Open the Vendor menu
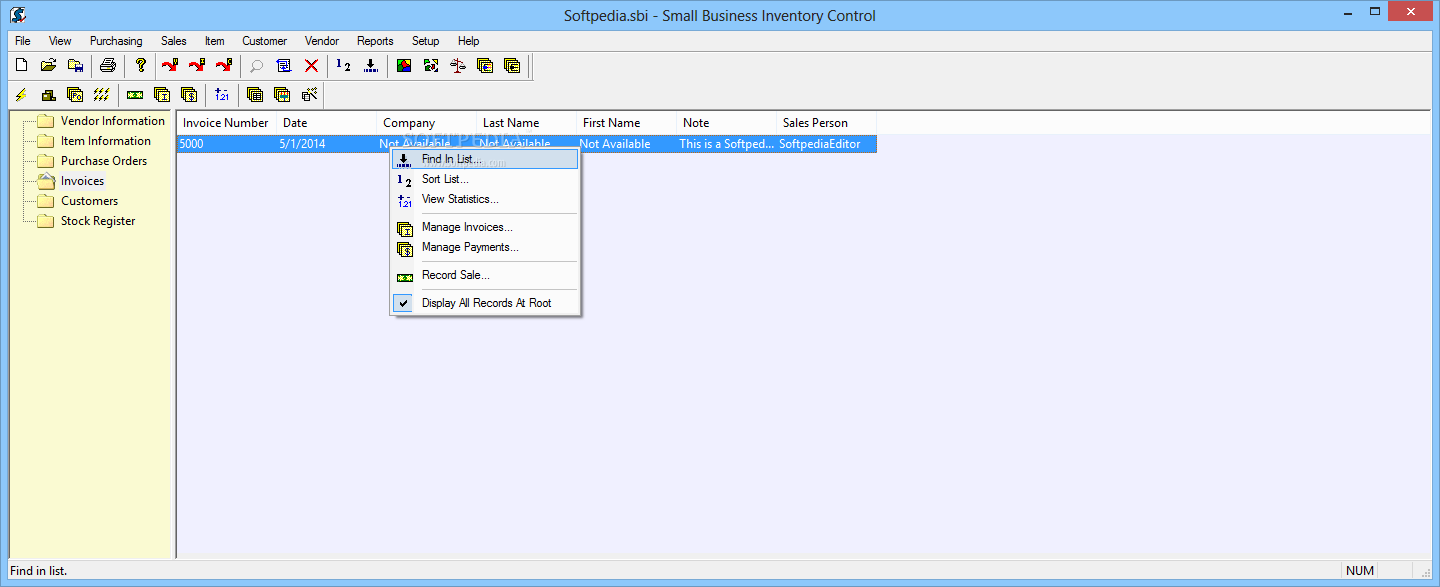Screen dimensions: 1440x587 tap(322, 41)
